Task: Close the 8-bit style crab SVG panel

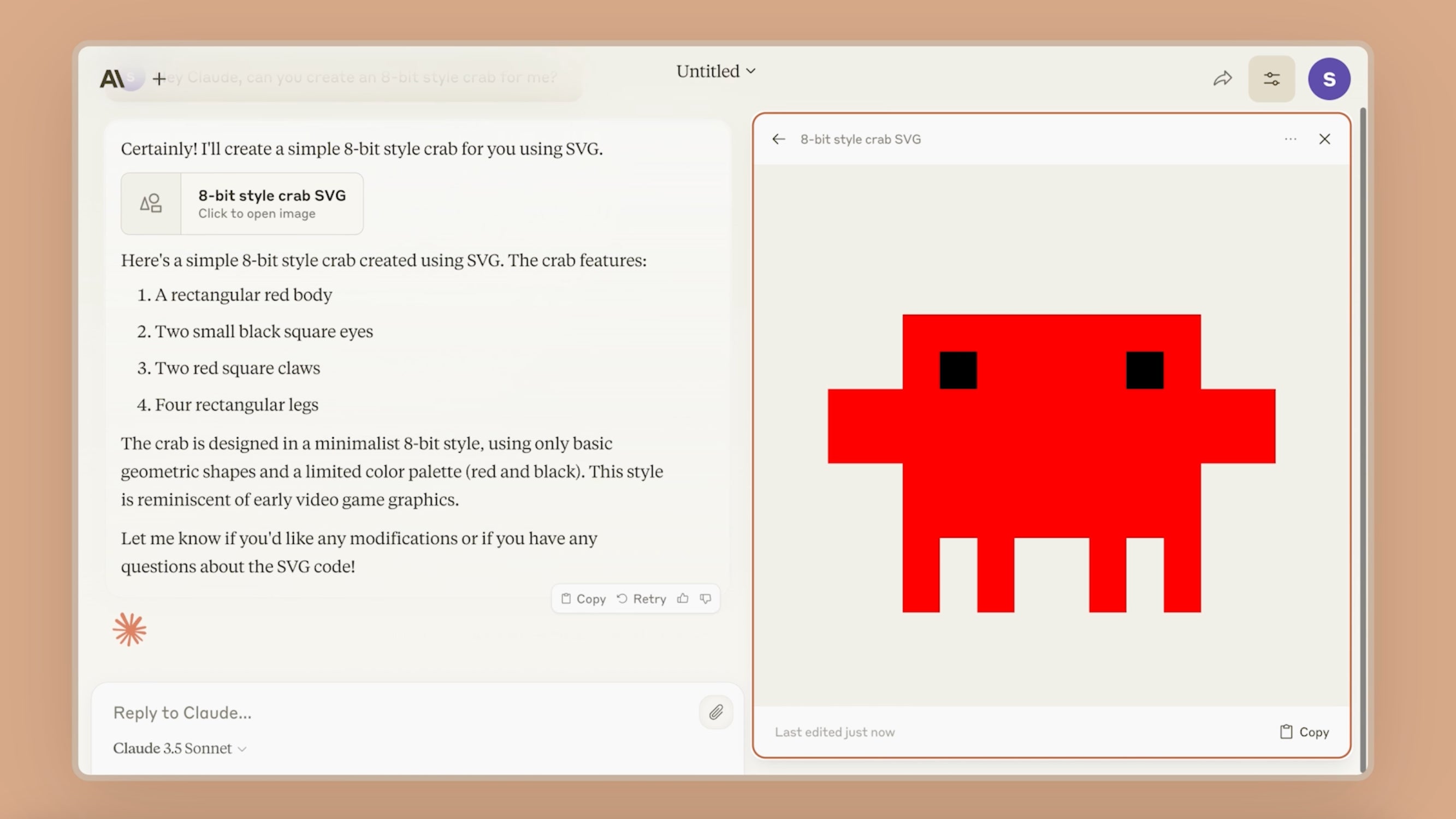Action: click(x=1325, y=139)
